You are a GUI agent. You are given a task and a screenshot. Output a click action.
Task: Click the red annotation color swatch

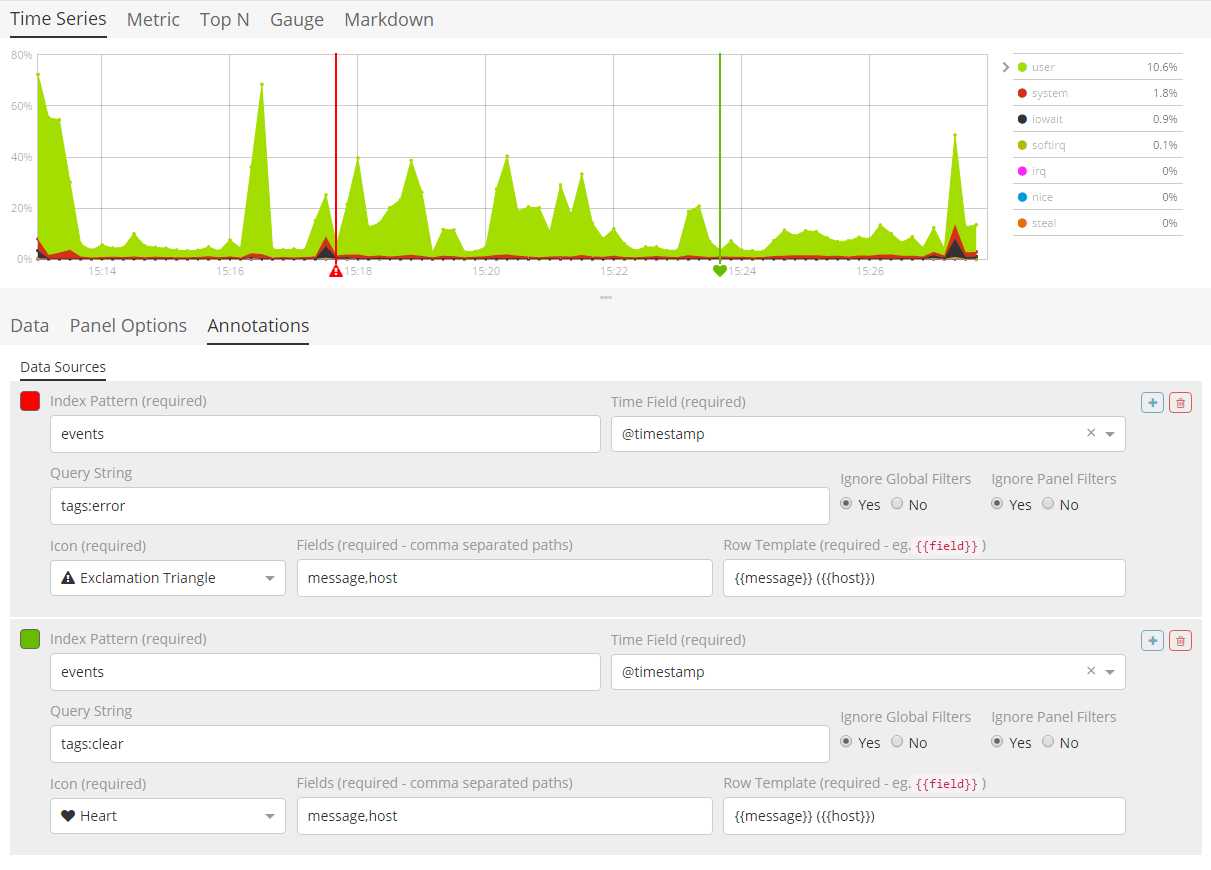pos(30,401)
